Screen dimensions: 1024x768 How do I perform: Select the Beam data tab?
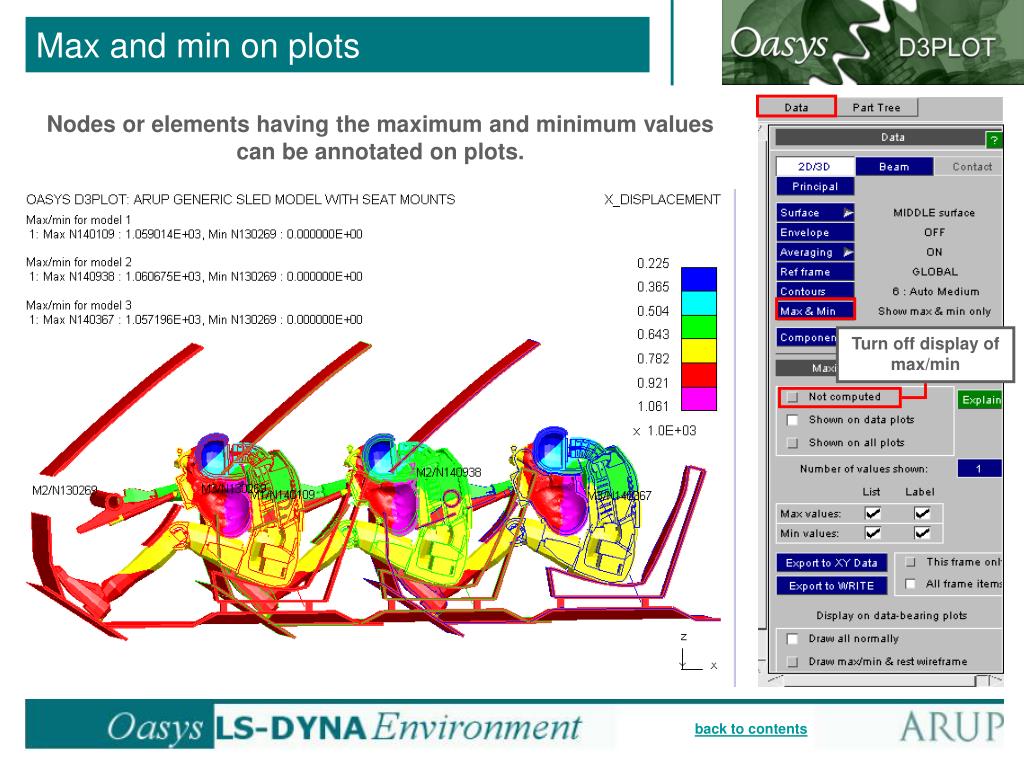[x=894, y=167]
